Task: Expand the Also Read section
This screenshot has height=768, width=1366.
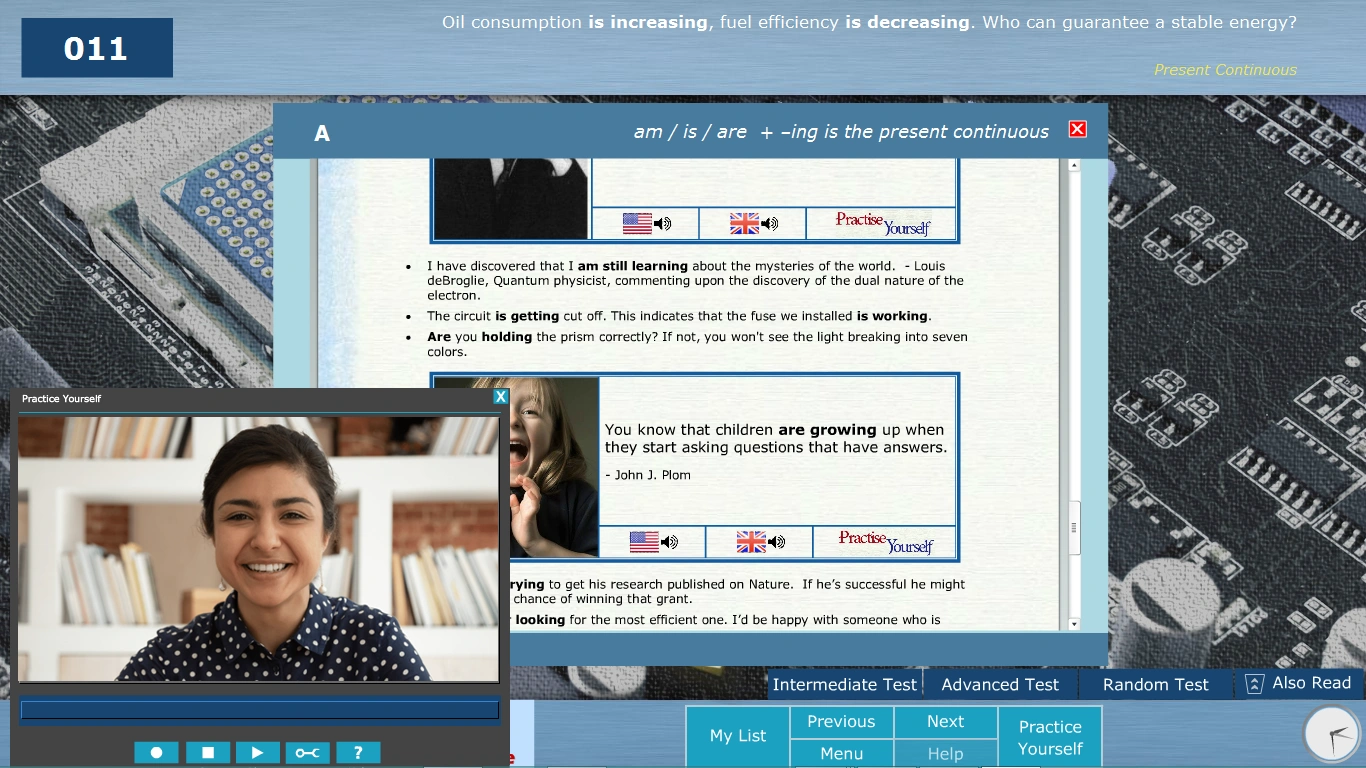Action: tap(1299, 683)
